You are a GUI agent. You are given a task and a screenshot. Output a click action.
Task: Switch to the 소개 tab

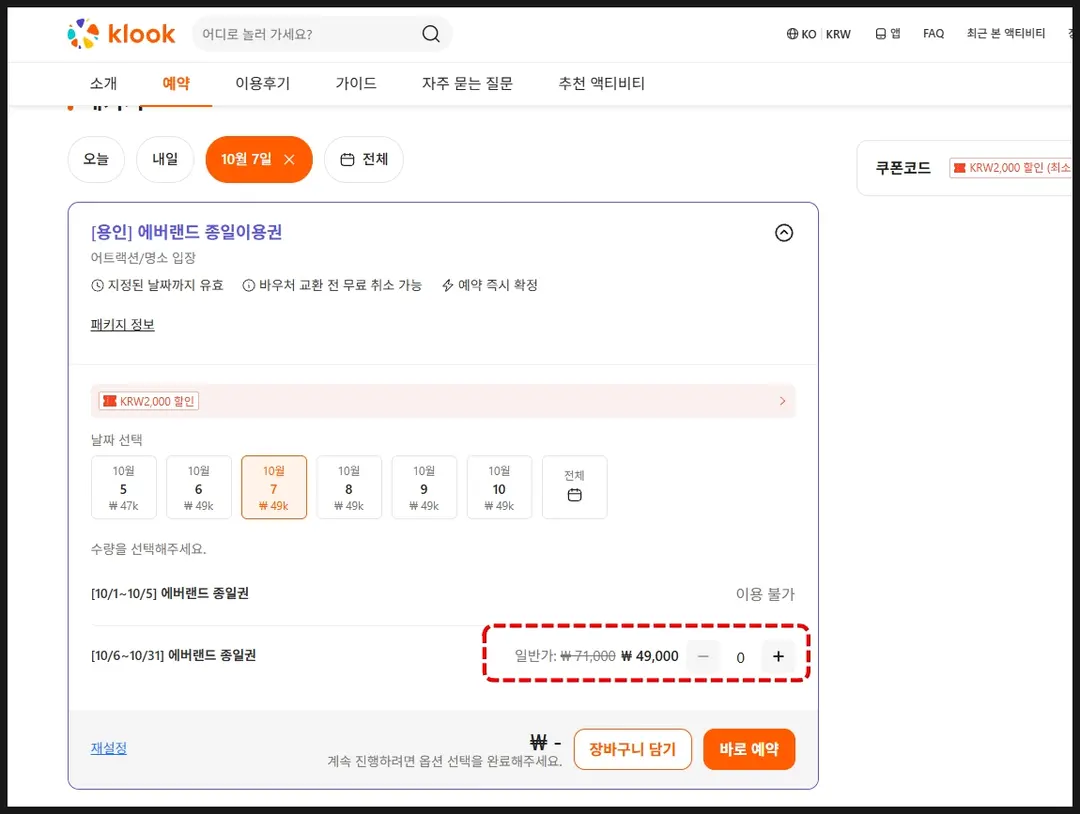click(103, 83)
